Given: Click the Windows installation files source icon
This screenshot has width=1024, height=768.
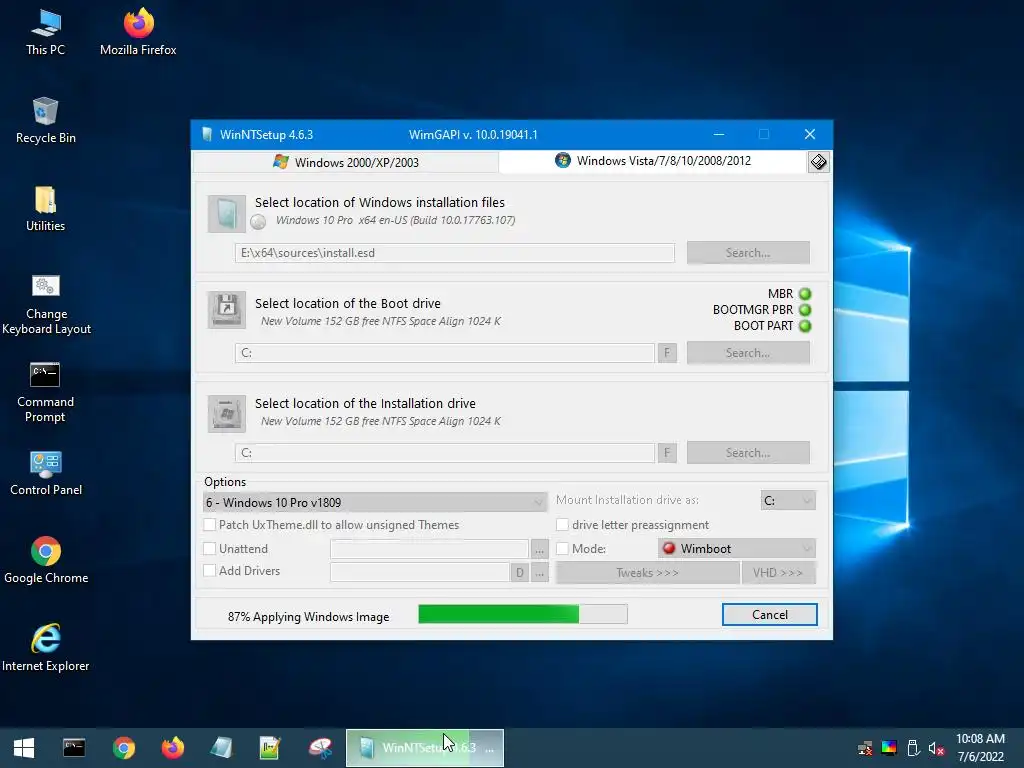Looking at the screenshot, I should 227,214.
